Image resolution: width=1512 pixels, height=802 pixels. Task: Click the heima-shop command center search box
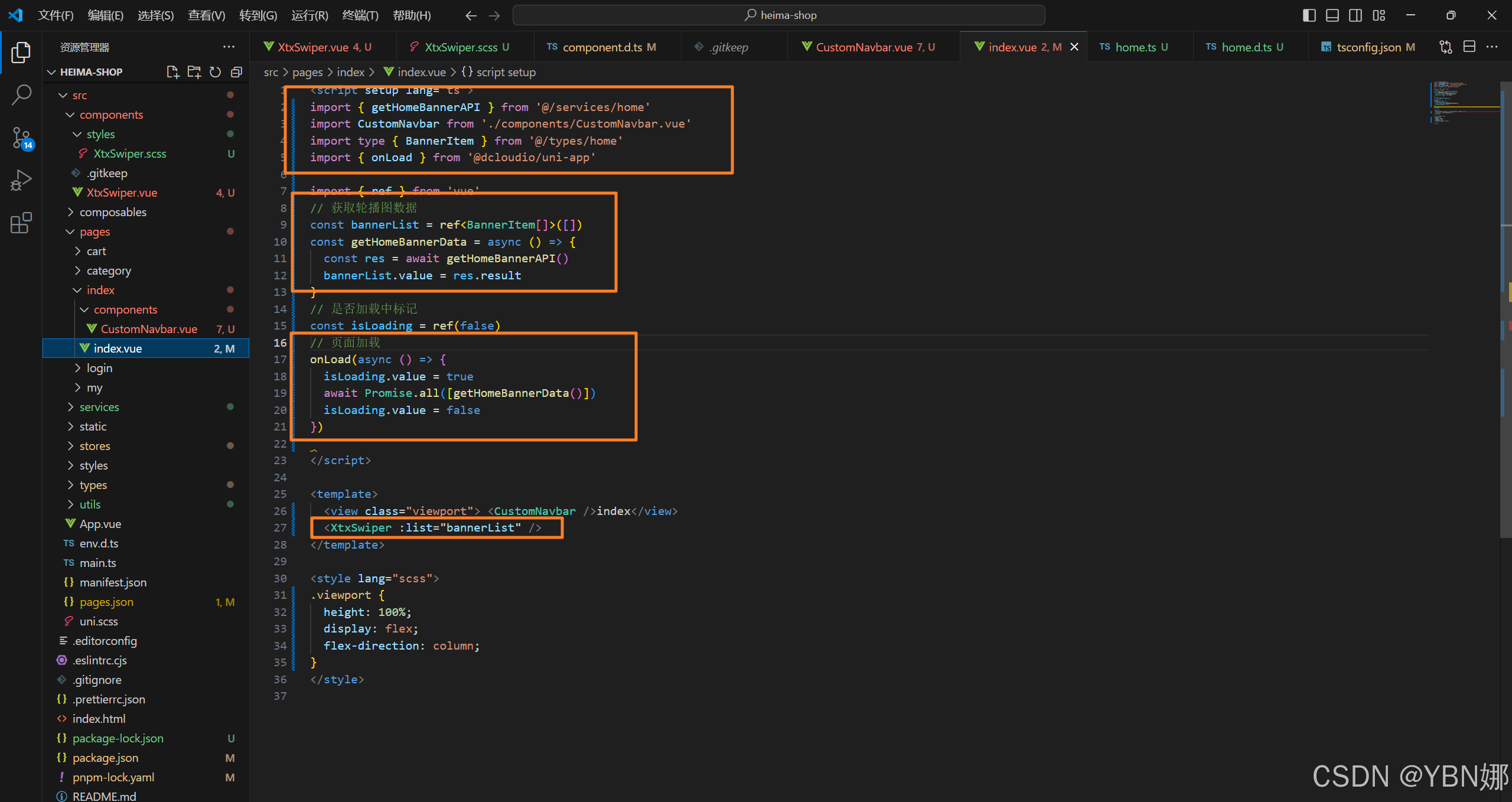click(x=778, y=15)
